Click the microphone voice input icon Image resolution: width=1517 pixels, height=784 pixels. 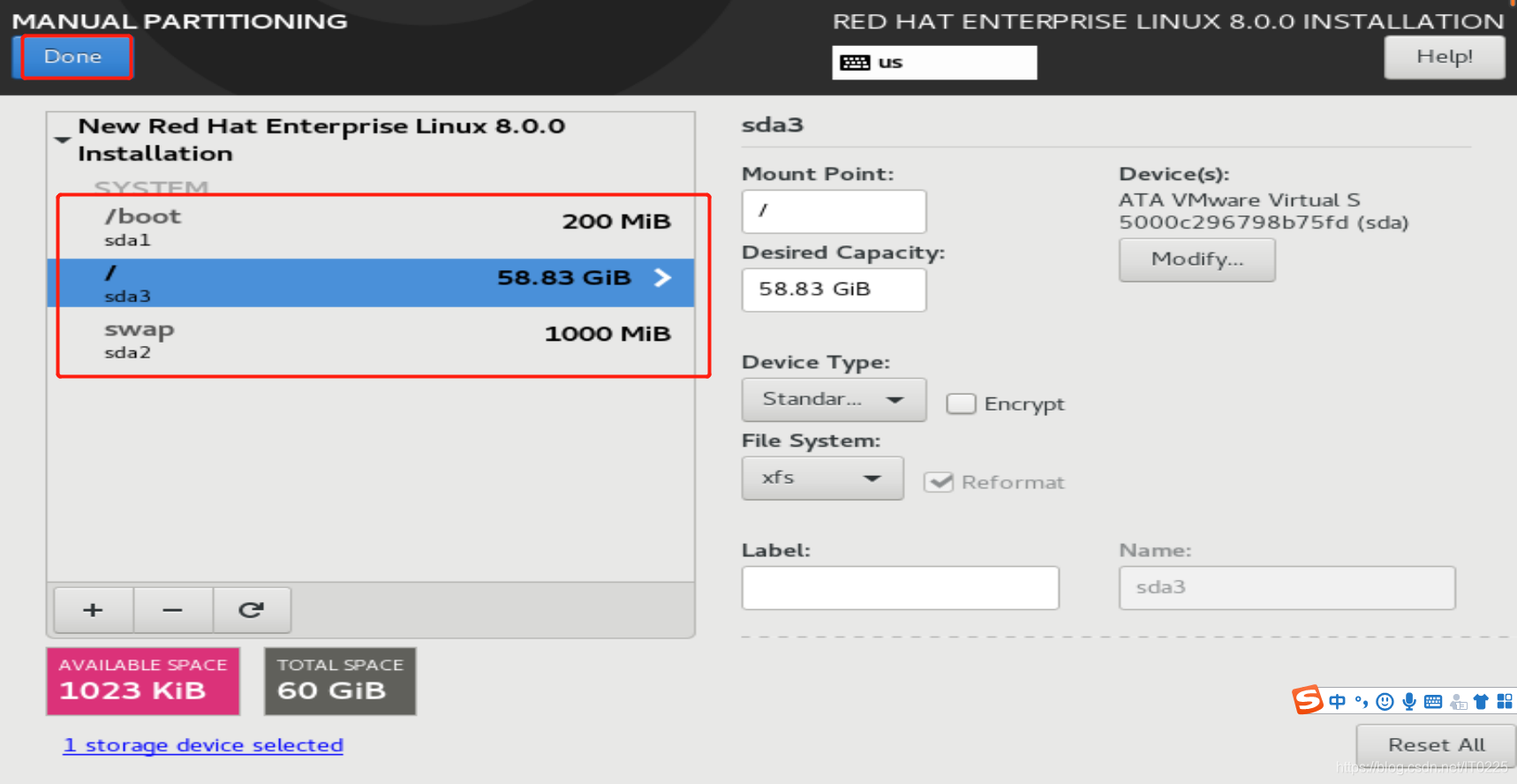tap(1409, 702)
